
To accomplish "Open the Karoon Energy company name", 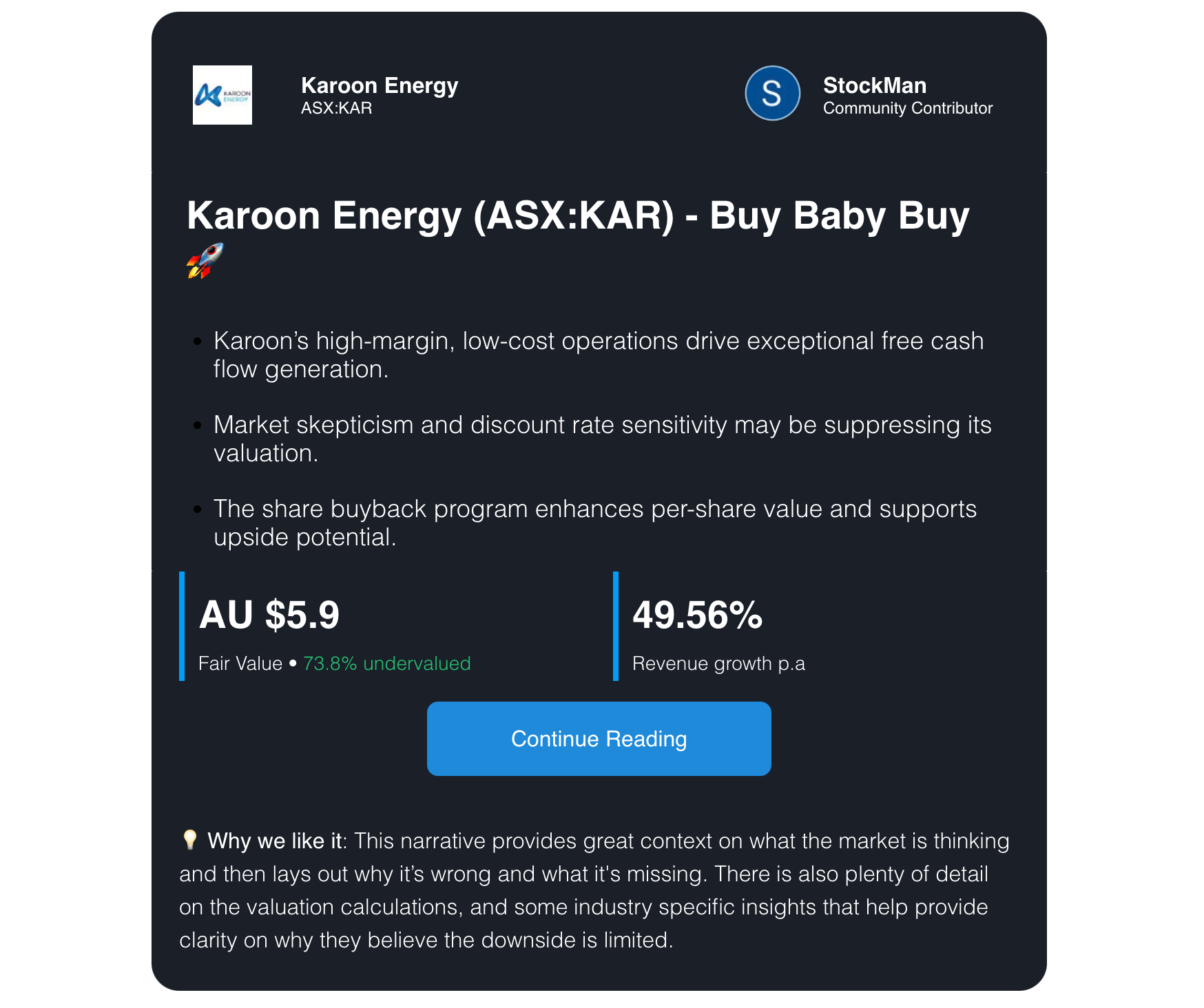I will point(380,85).
